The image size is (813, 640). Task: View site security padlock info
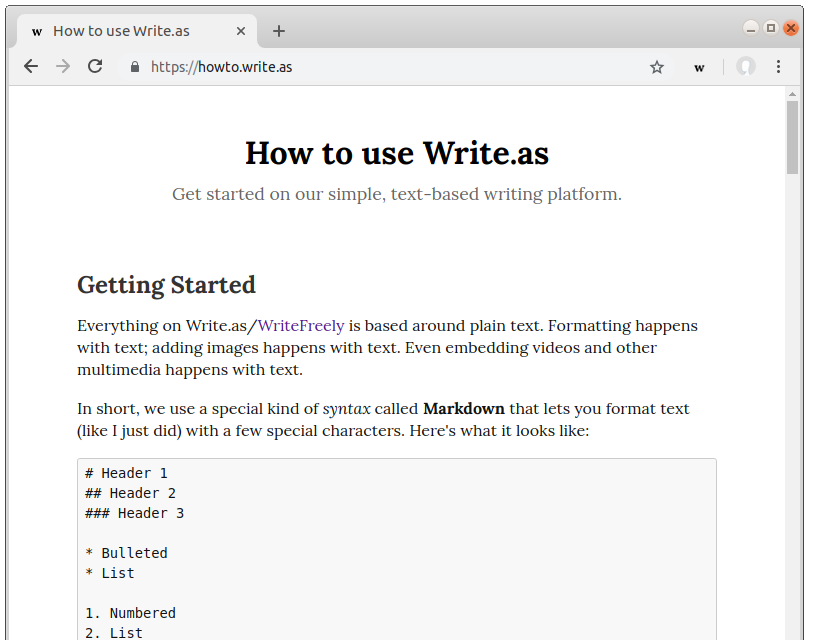[x=135, y=67]
